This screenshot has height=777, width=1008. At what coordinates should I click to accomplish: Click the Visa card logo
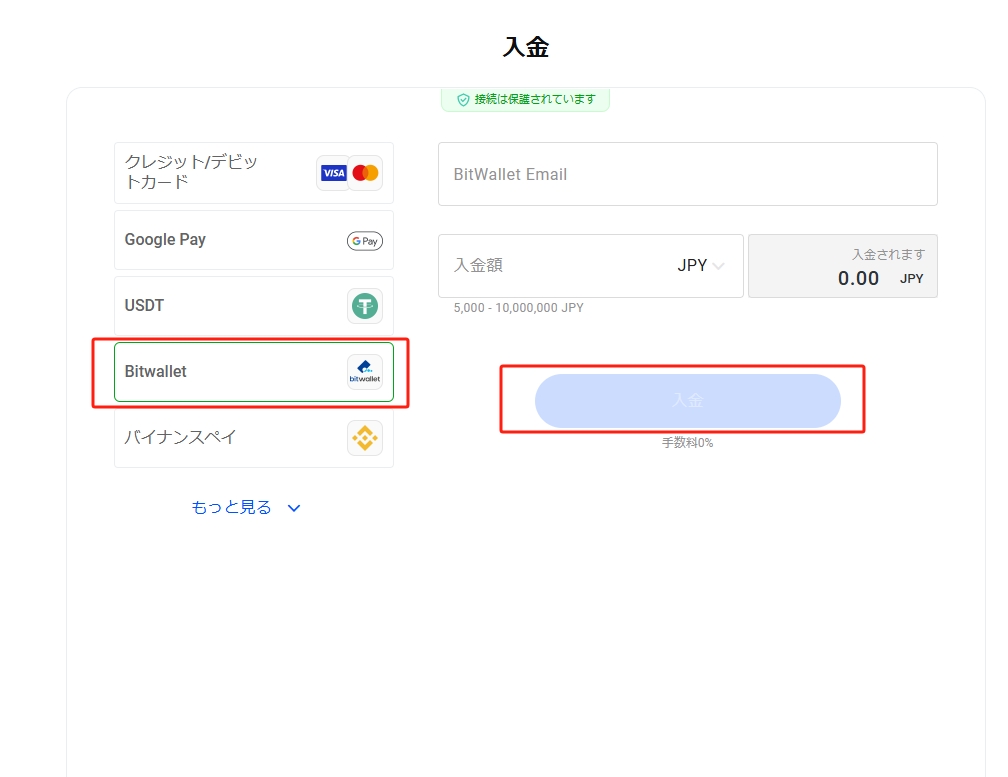(x=333, y=173)
